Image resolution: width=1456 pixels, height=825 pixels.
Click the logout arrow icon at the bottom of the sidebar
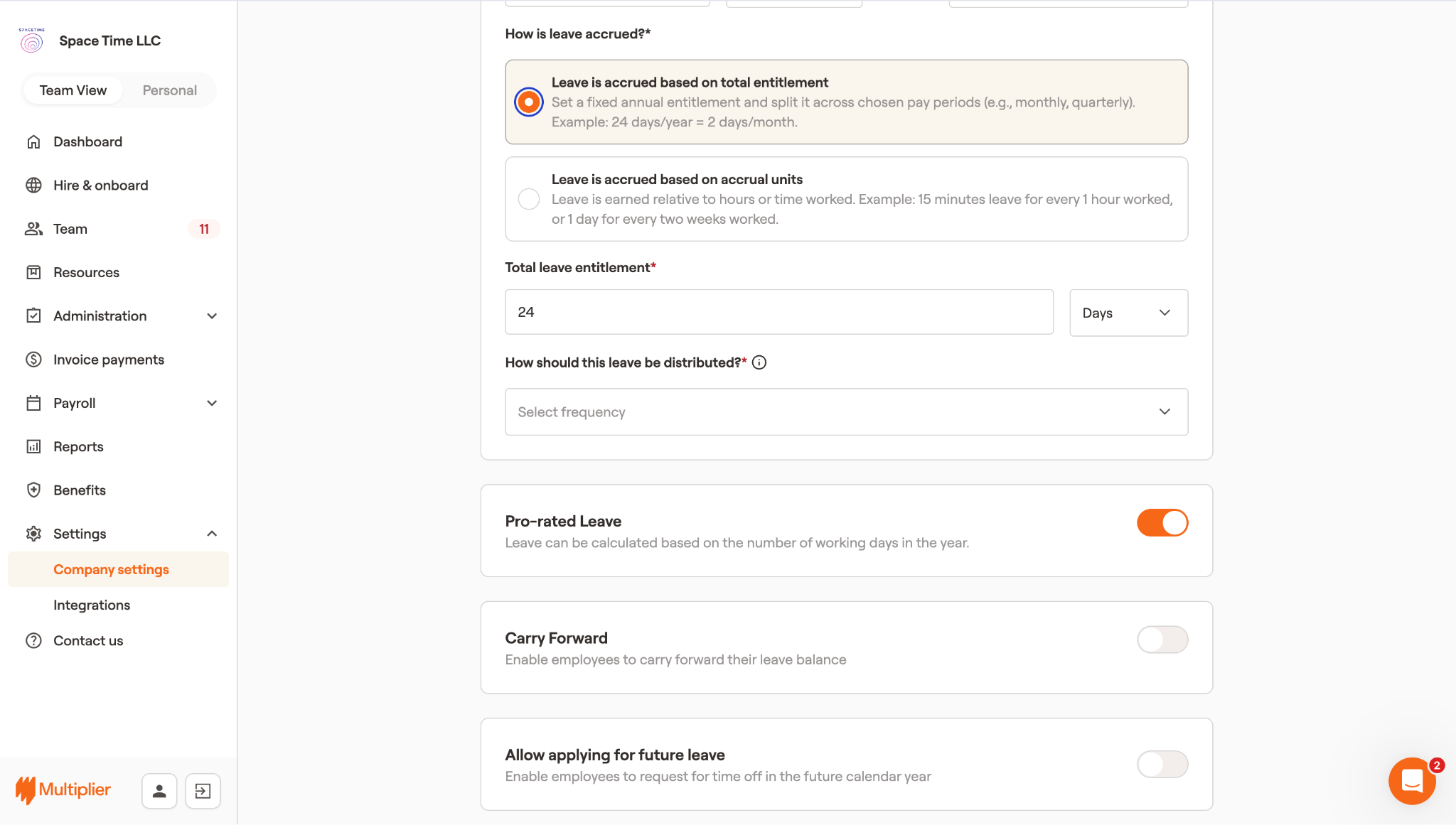203,791
